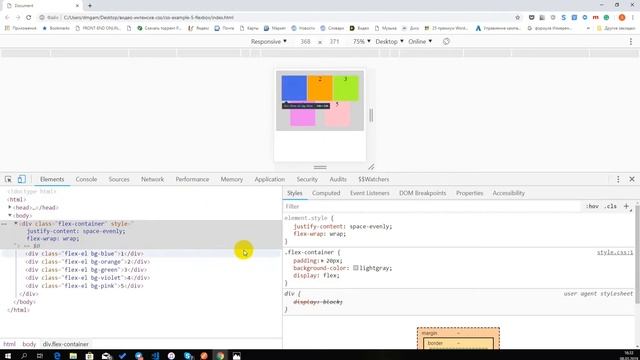Image resolution: width=640 pixels, height=360 pixels.
Task: Open the Photos app taskbar icon
Action: pos(236,356)
